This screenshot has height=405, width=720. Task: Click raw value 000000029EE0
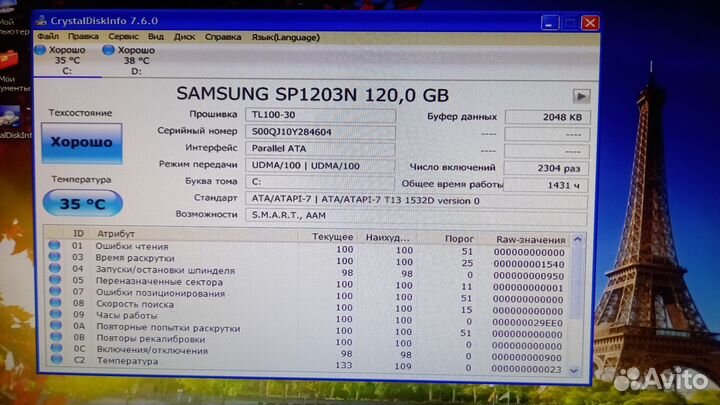click(x=527, y=322)
